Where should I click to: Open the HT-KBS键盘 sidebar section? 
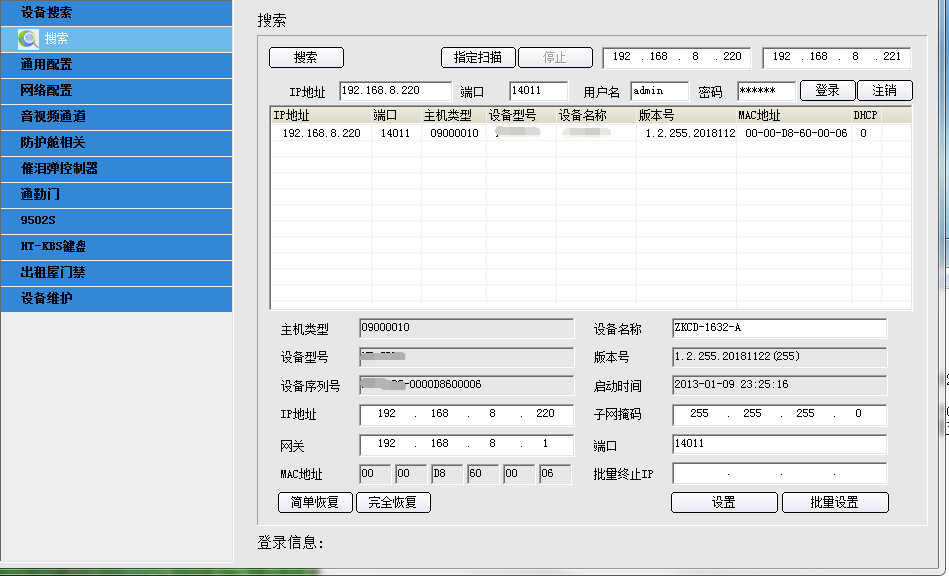click(116, 247)
